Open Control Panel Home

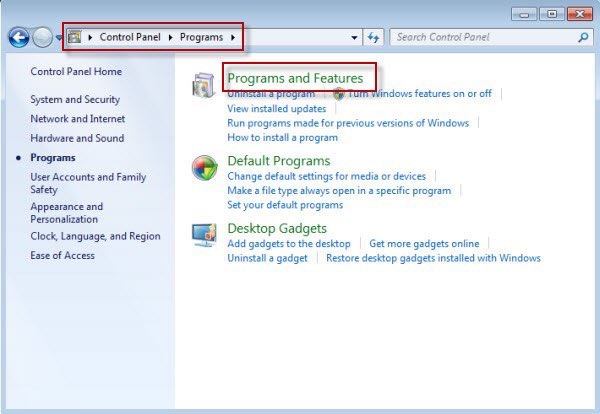coord(76,72)
